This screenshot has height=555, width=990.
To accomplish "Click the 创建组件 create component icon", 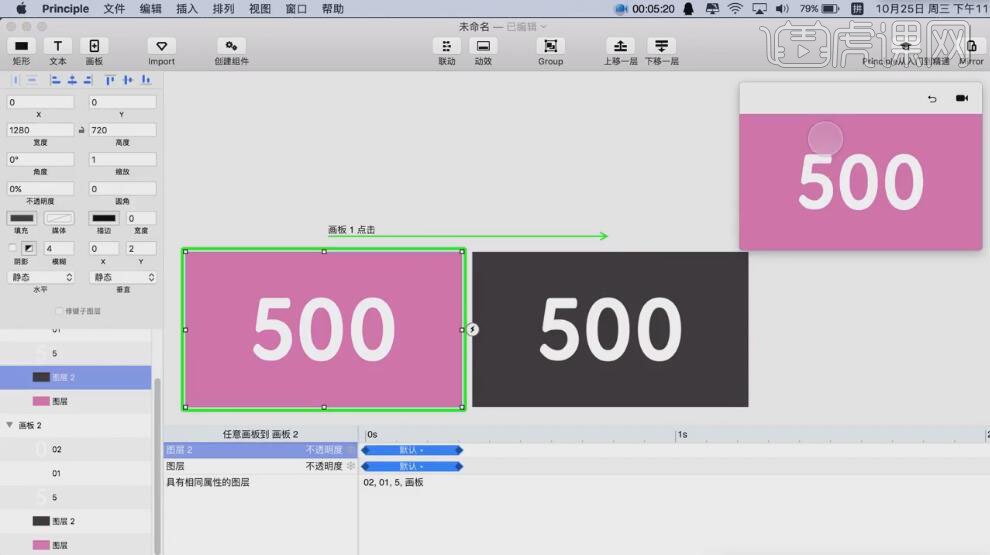I will 231,46.
